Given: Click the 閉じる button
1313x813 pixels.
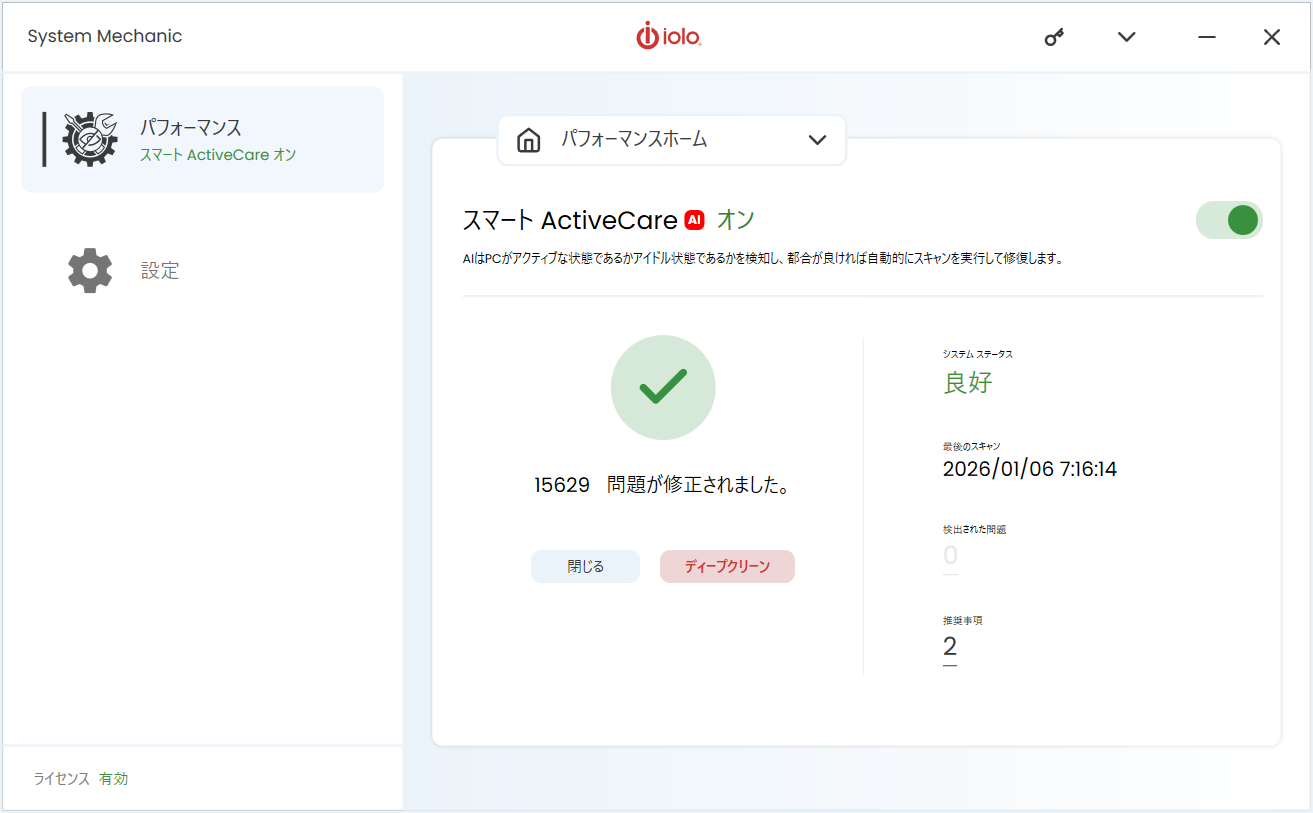Looking at the screenshot, I should (x=585, y=566).
